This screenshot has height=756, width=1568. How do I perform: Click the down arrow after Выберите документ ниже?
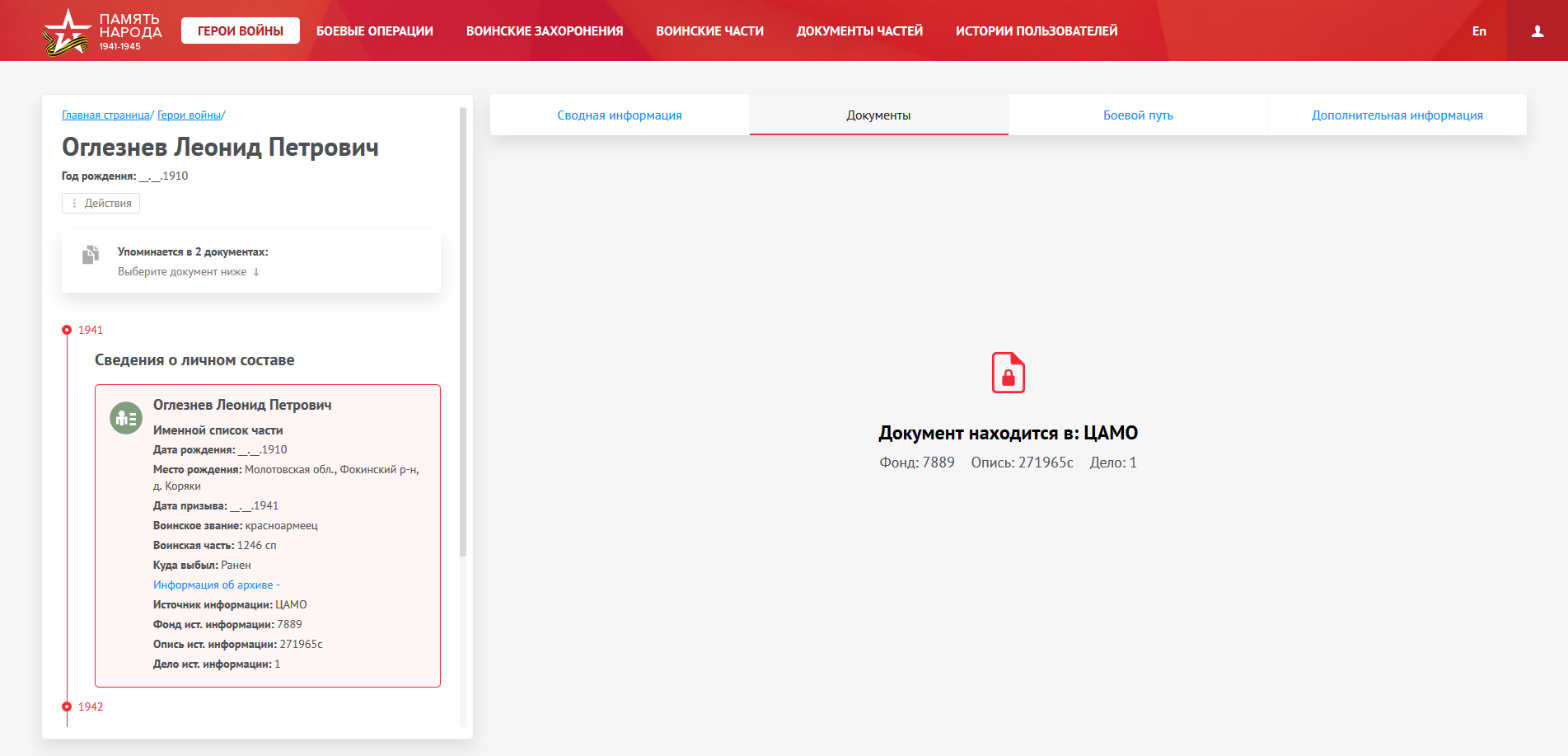click(256, 272)
